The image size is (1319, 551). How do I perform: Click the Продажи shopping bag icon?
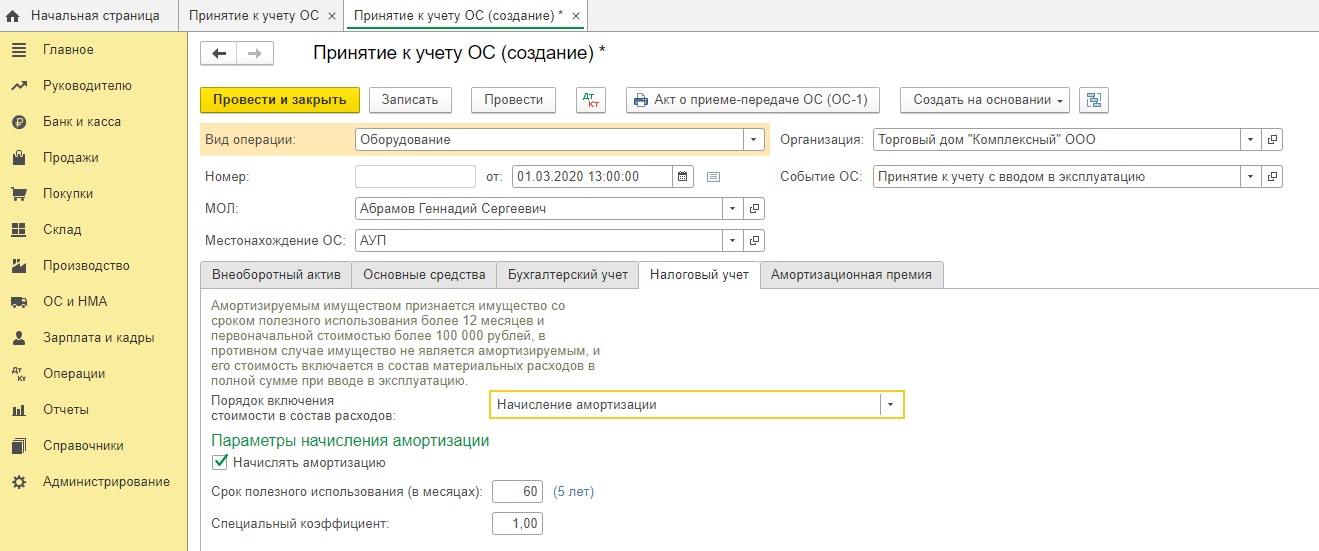tap(18, 158)
